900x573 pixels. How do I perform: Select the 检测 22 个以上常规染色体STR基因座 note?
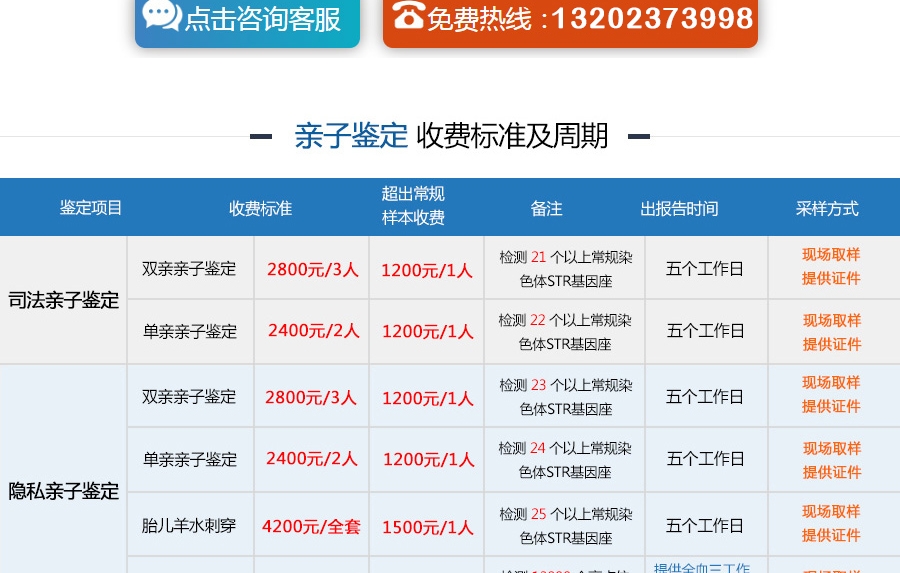tap(565, 332)
